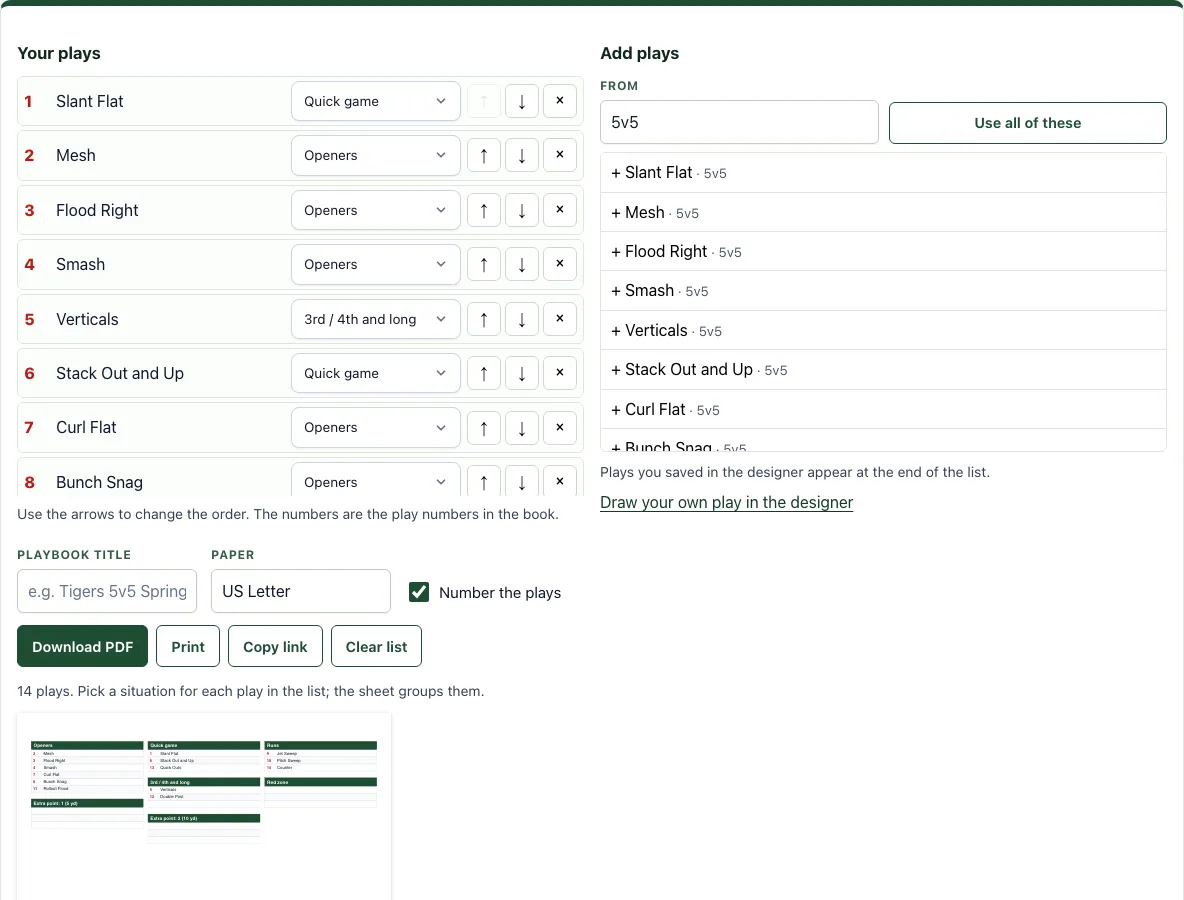Change the situation for Flood Right

click(375, 210)
